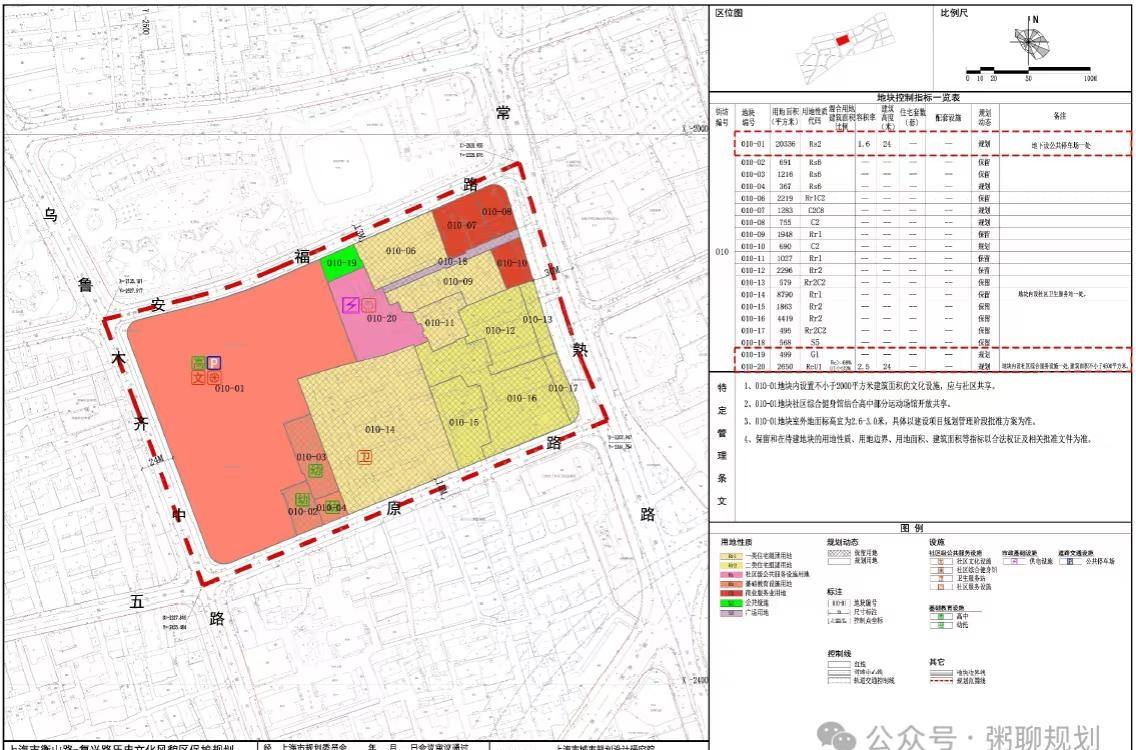Click the green 高 high-school icon in parcel 010-01
The height and width of the screenshot is (750, 1136).
pyautogui.click(x=198, y=363)
